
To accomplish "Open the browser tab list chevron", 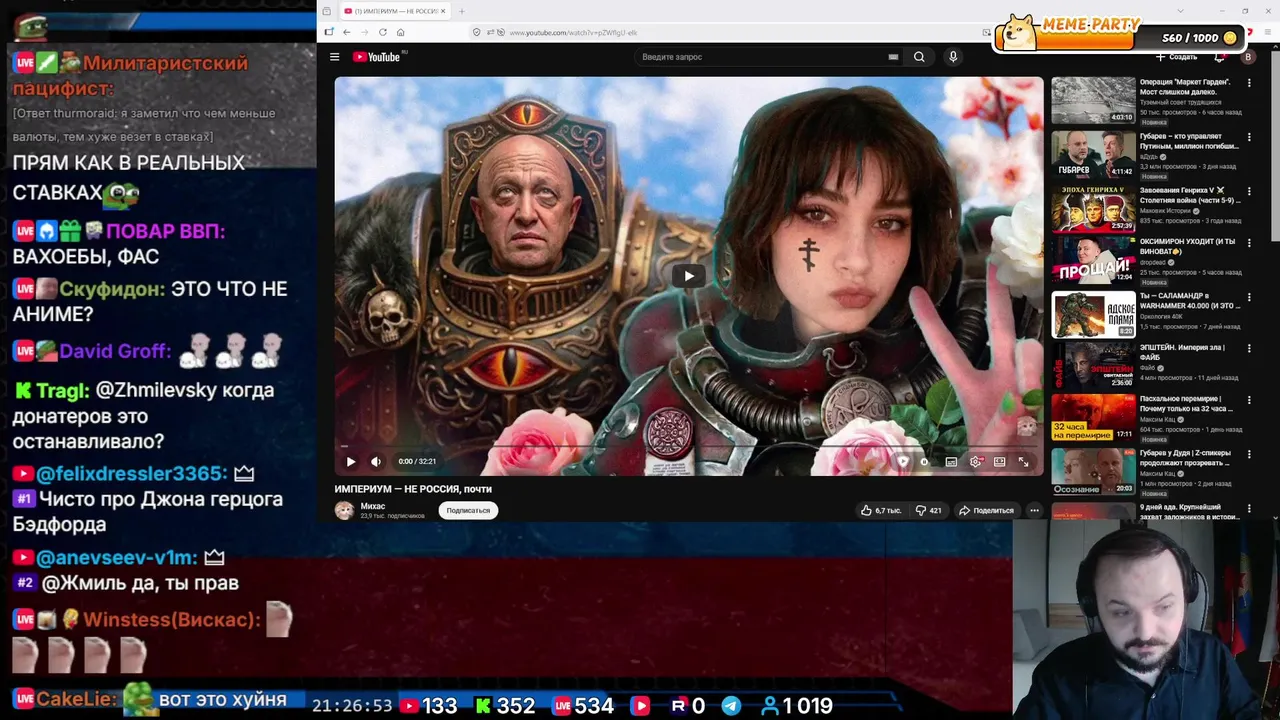I will 1181,11.
